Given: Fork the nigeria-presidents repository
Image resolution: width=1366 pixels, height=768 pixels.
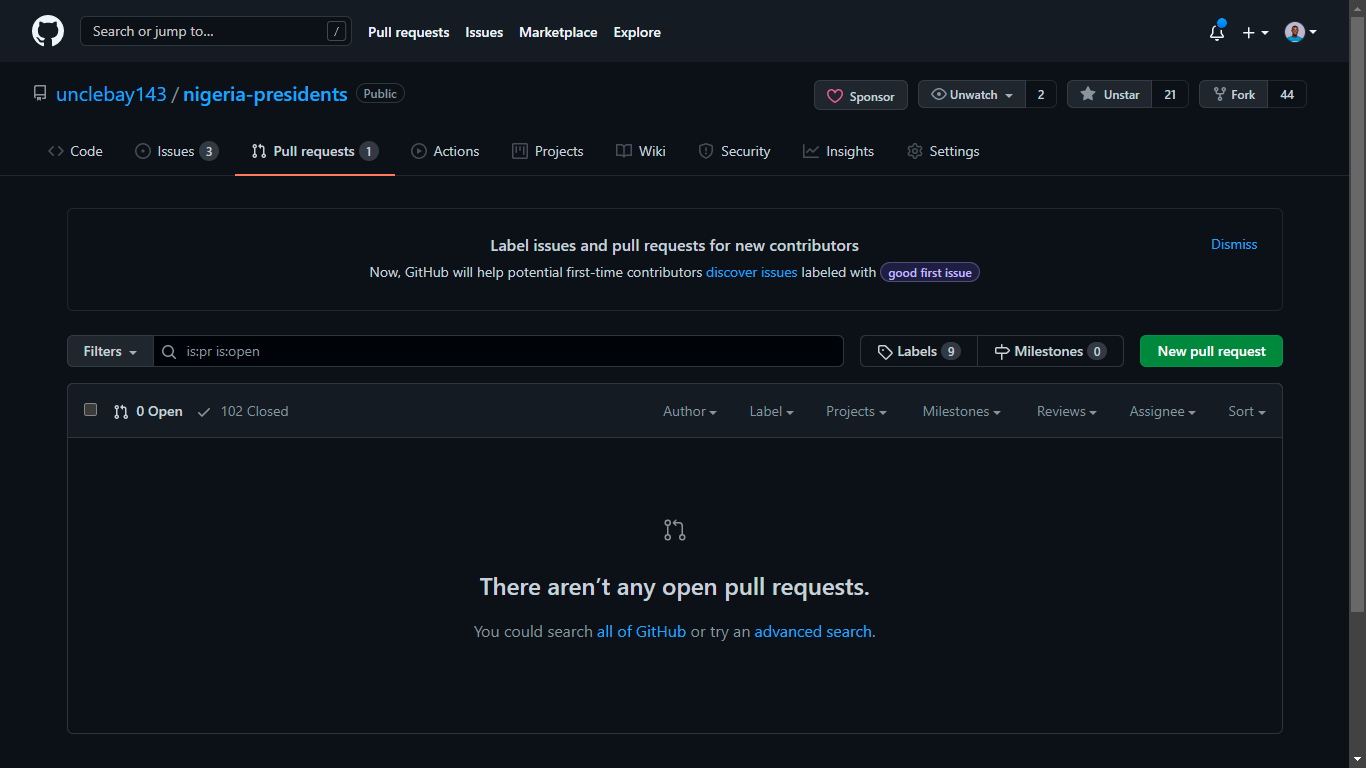Looking at the screenshot, I should 1234,94.
